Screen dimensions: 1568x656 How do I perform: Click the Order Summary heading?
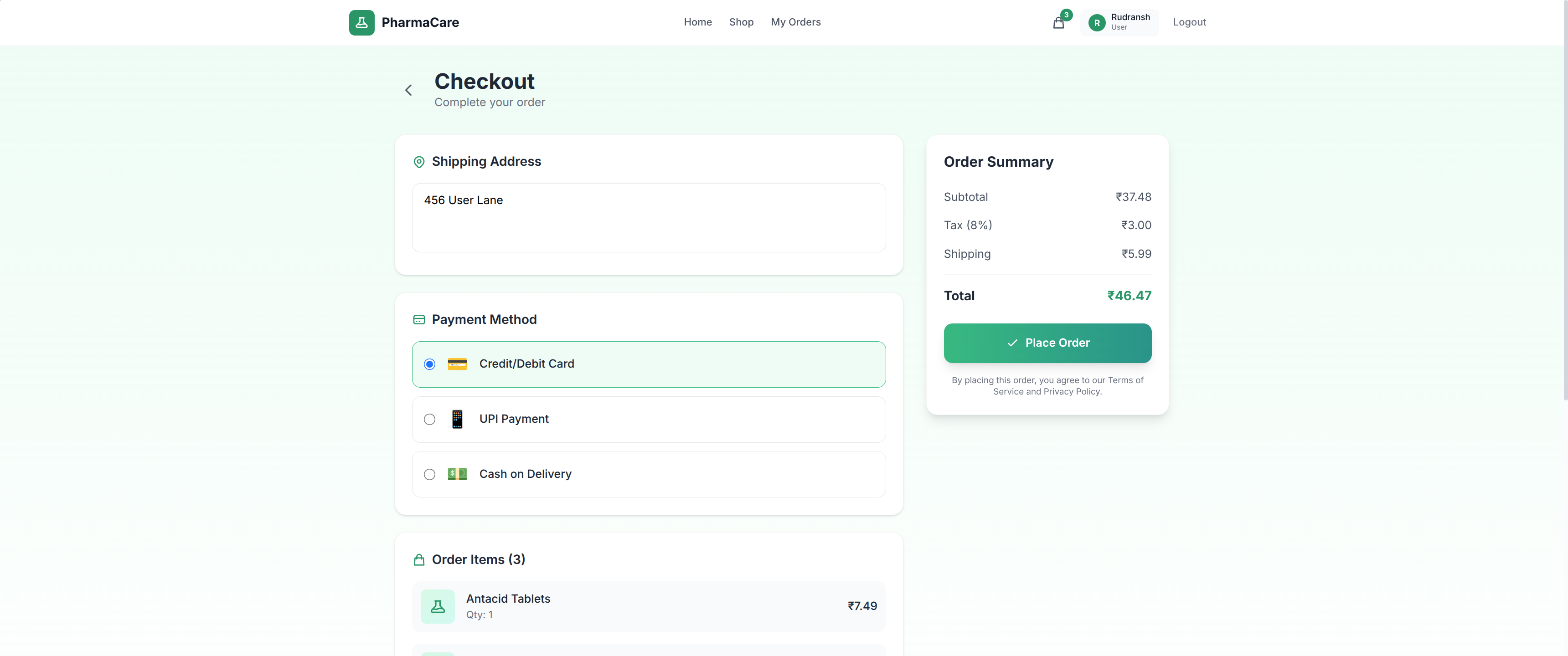[x=998, y=162]
